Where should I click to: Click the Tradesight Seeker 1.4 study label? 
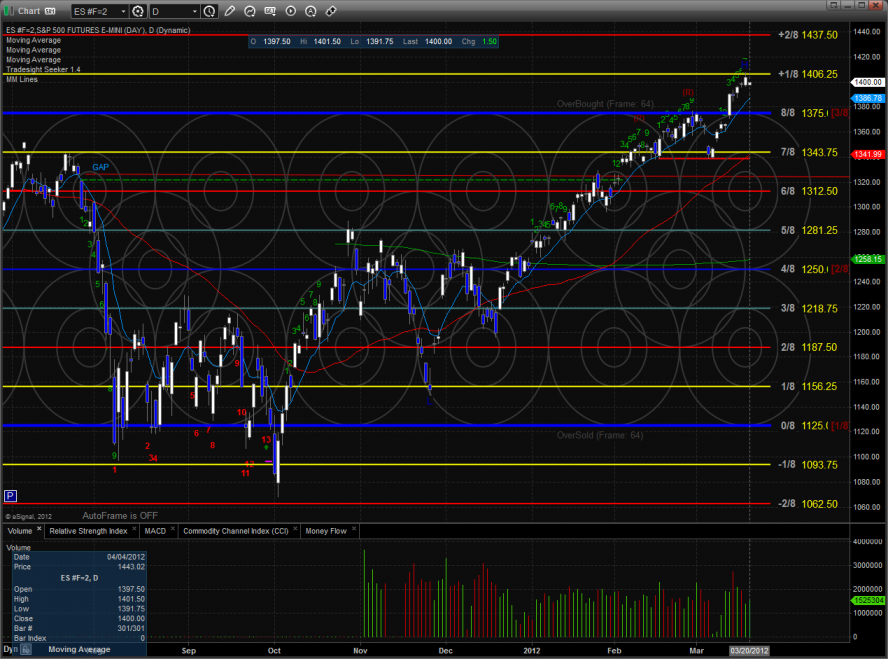click(x=44, y=70)
